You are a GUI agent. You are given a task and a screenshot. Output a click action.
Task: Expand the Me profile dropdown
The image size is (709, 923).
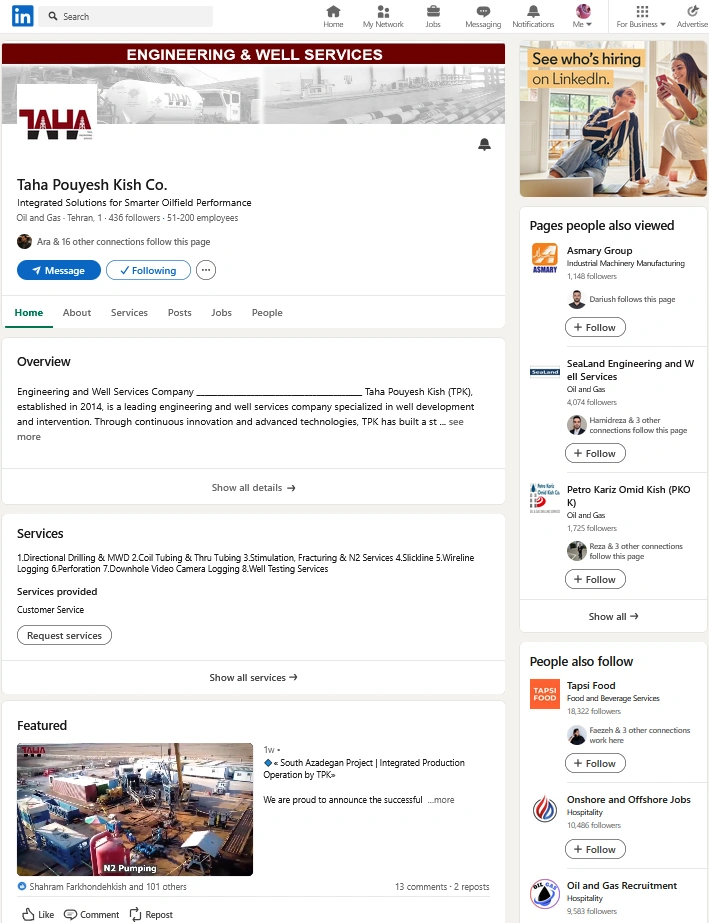point(583,16)
